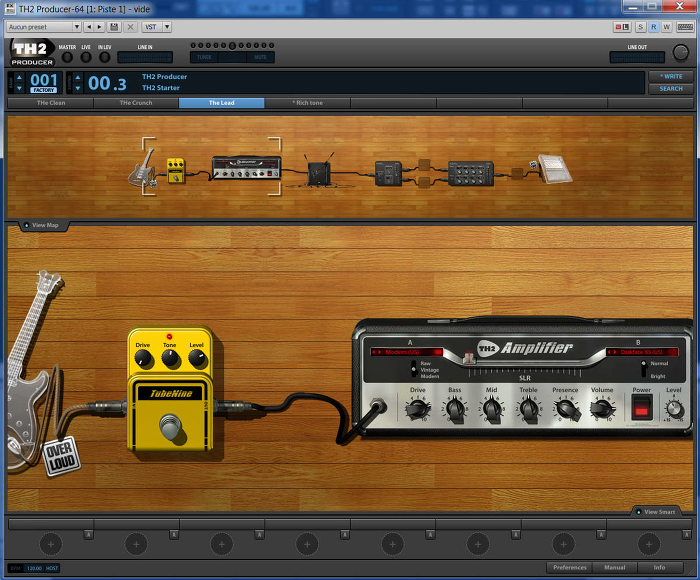The image size is (700, 580).
Task: Click the amplifier Bass knob
Action: 455,409
